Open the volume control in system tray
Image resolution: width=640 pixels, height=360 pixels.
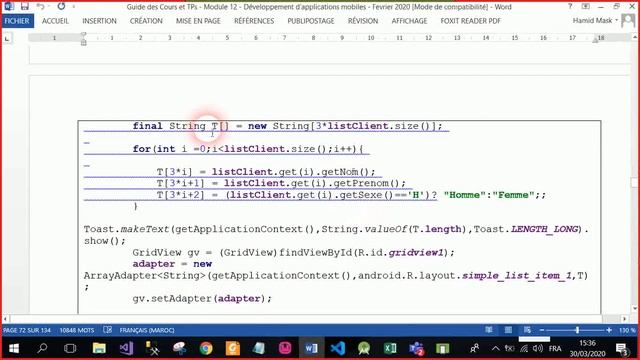coord(538,348)
